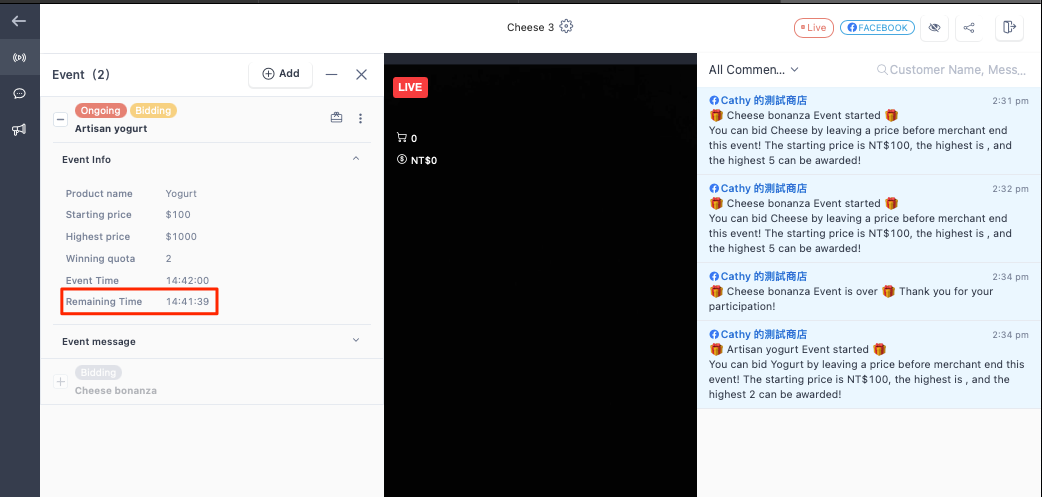Click the shopping cart count icon

pyautogui.click(x=401, y=138)
